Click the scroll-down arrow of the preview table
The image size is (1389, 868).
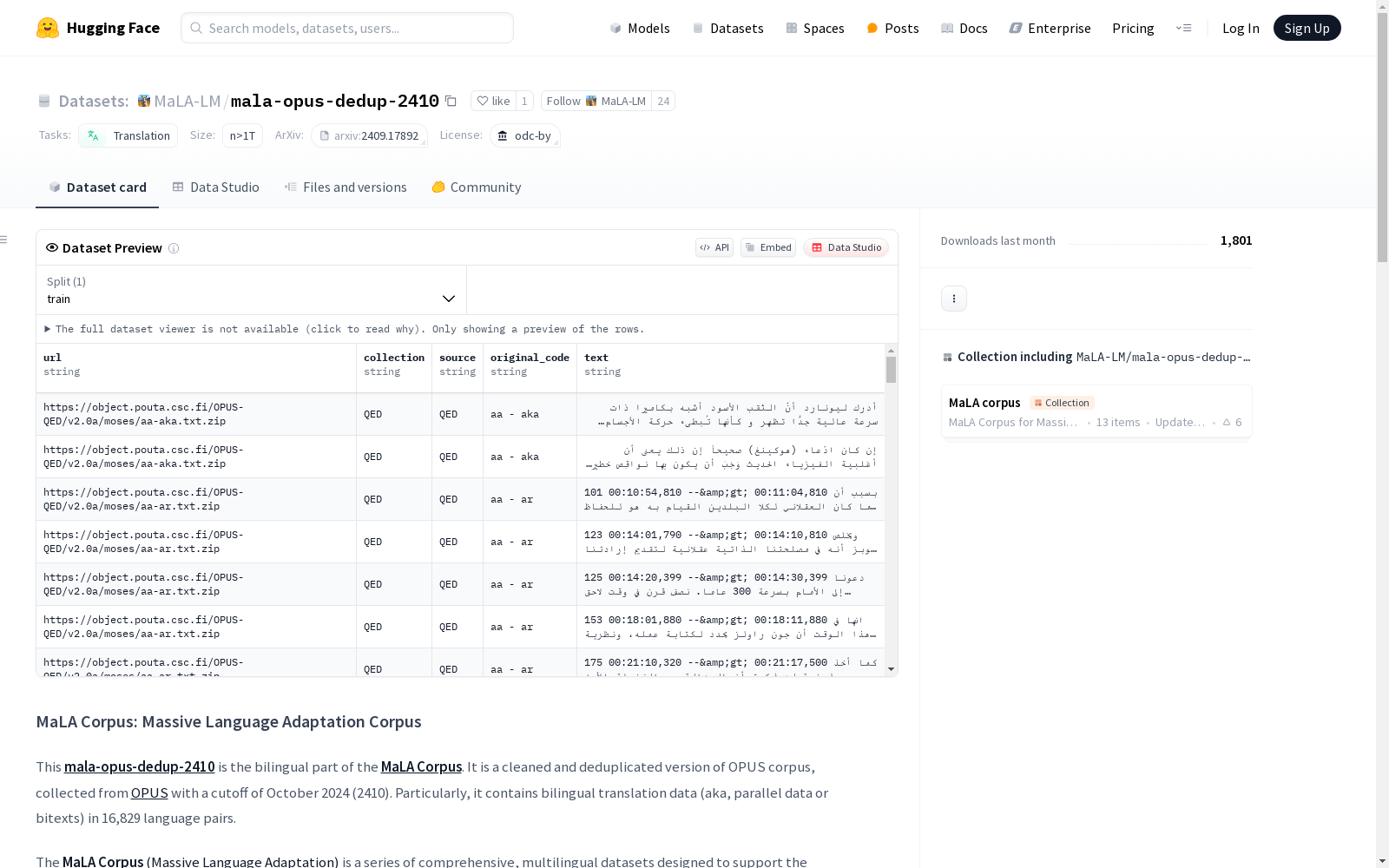click(x=891, y=669)
